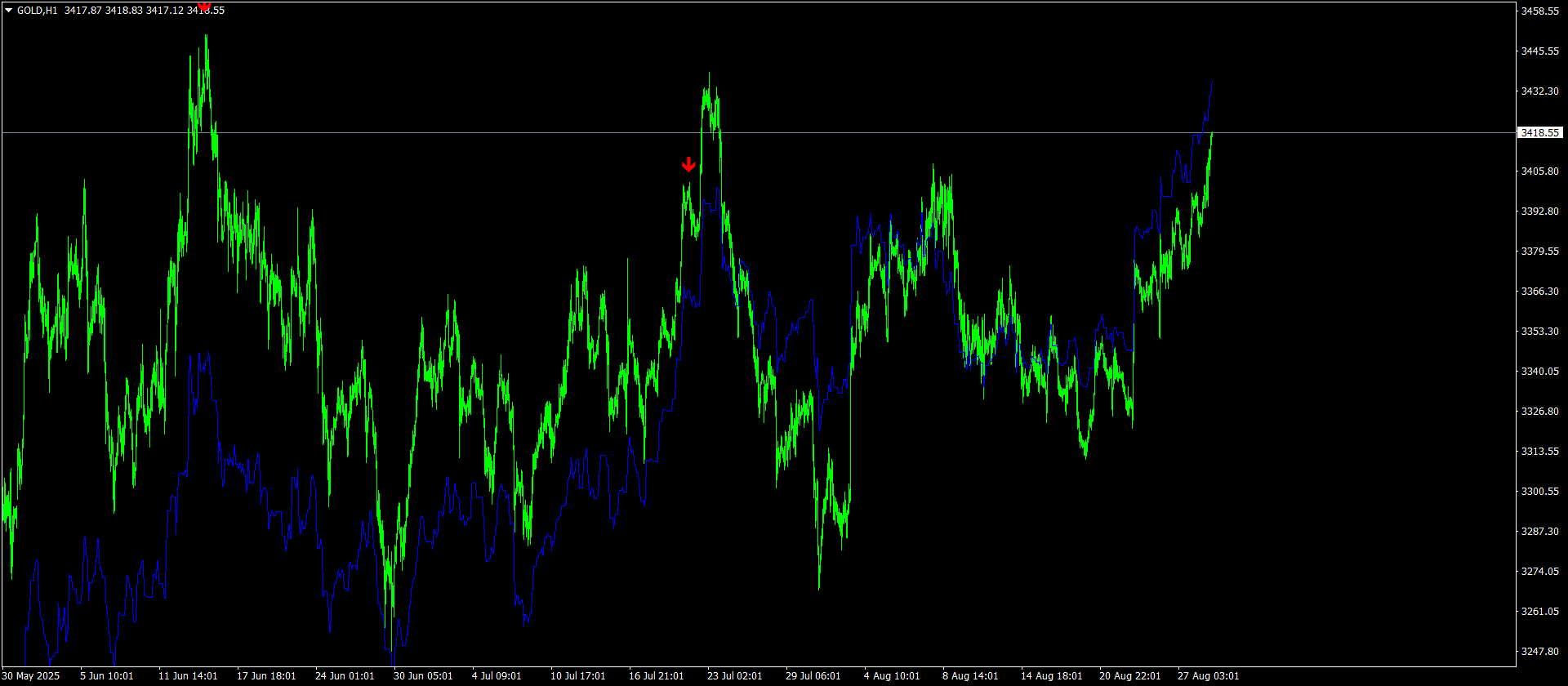The height and width of the screenshot is (686, 1568).
Task: Select the 24 Jun 01:01 time label
Action: pyautogui.click(x=345, y=676)
